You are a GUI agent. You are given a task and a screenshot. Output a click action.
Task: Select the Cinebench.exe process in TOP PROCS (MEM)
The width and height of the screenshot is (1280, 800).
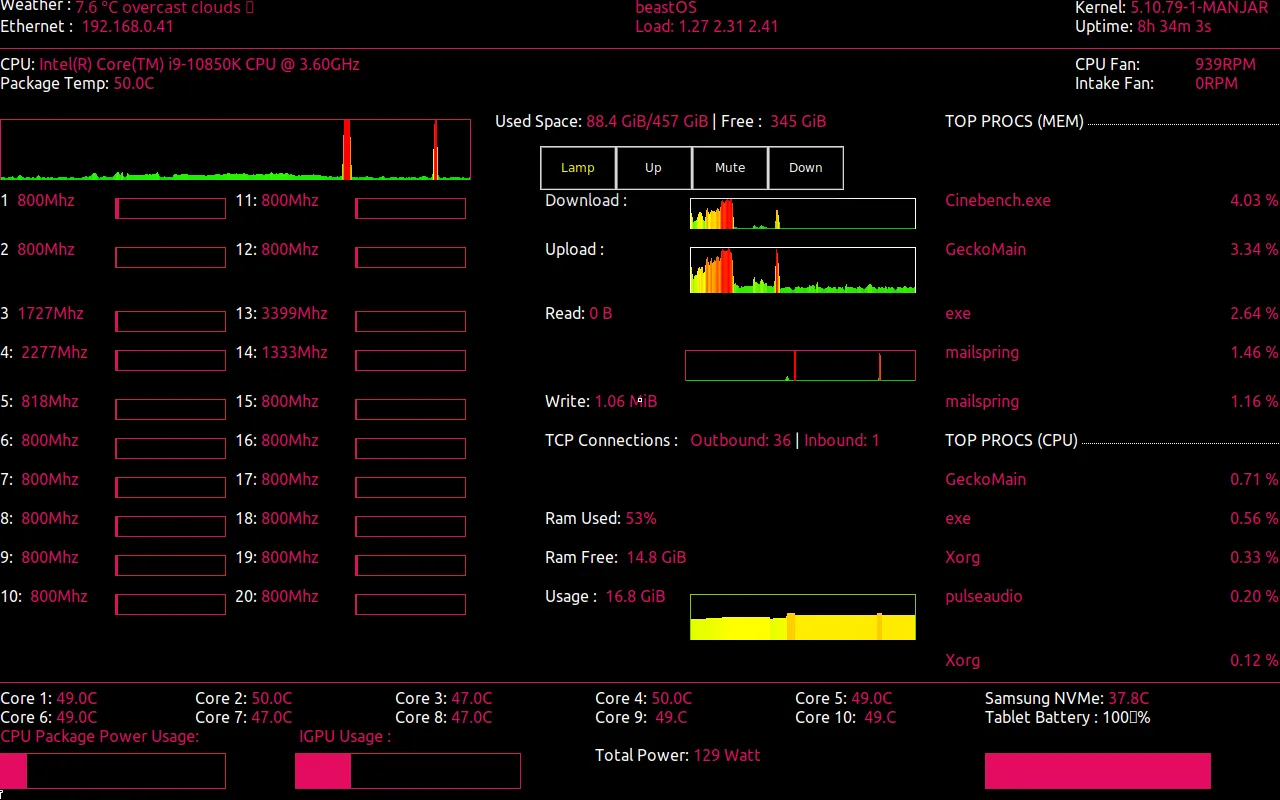997,200
